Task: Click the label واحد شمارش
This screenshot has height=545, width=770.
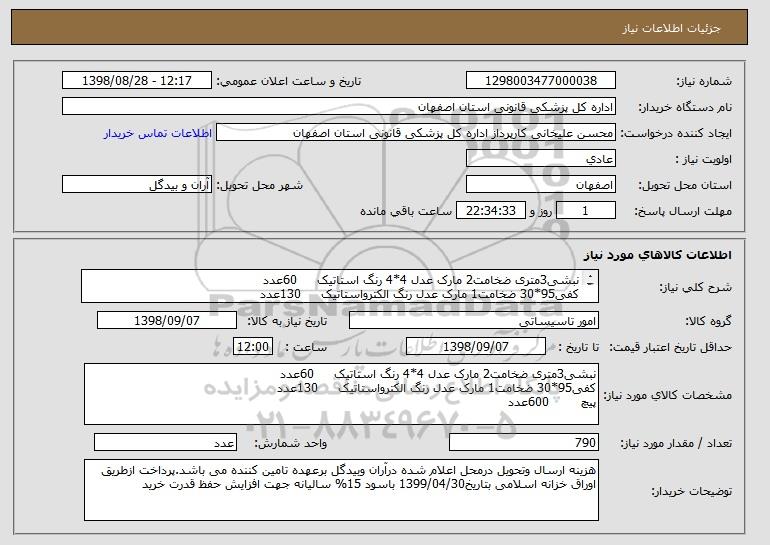Action: click(x=291, y=443)
